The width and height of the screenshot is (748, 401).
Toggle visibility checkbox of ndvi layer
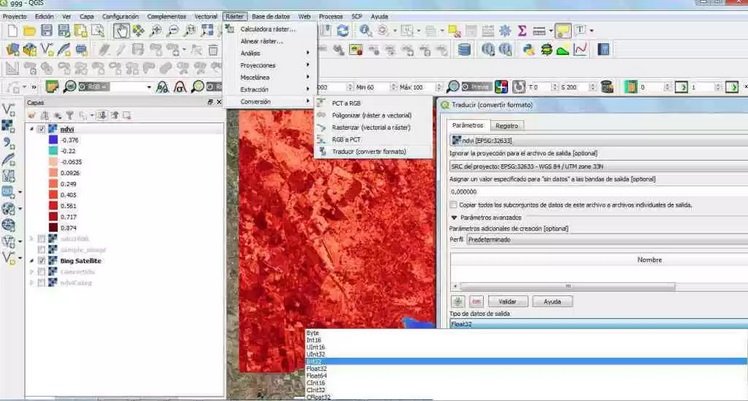[x=41, y=129]
